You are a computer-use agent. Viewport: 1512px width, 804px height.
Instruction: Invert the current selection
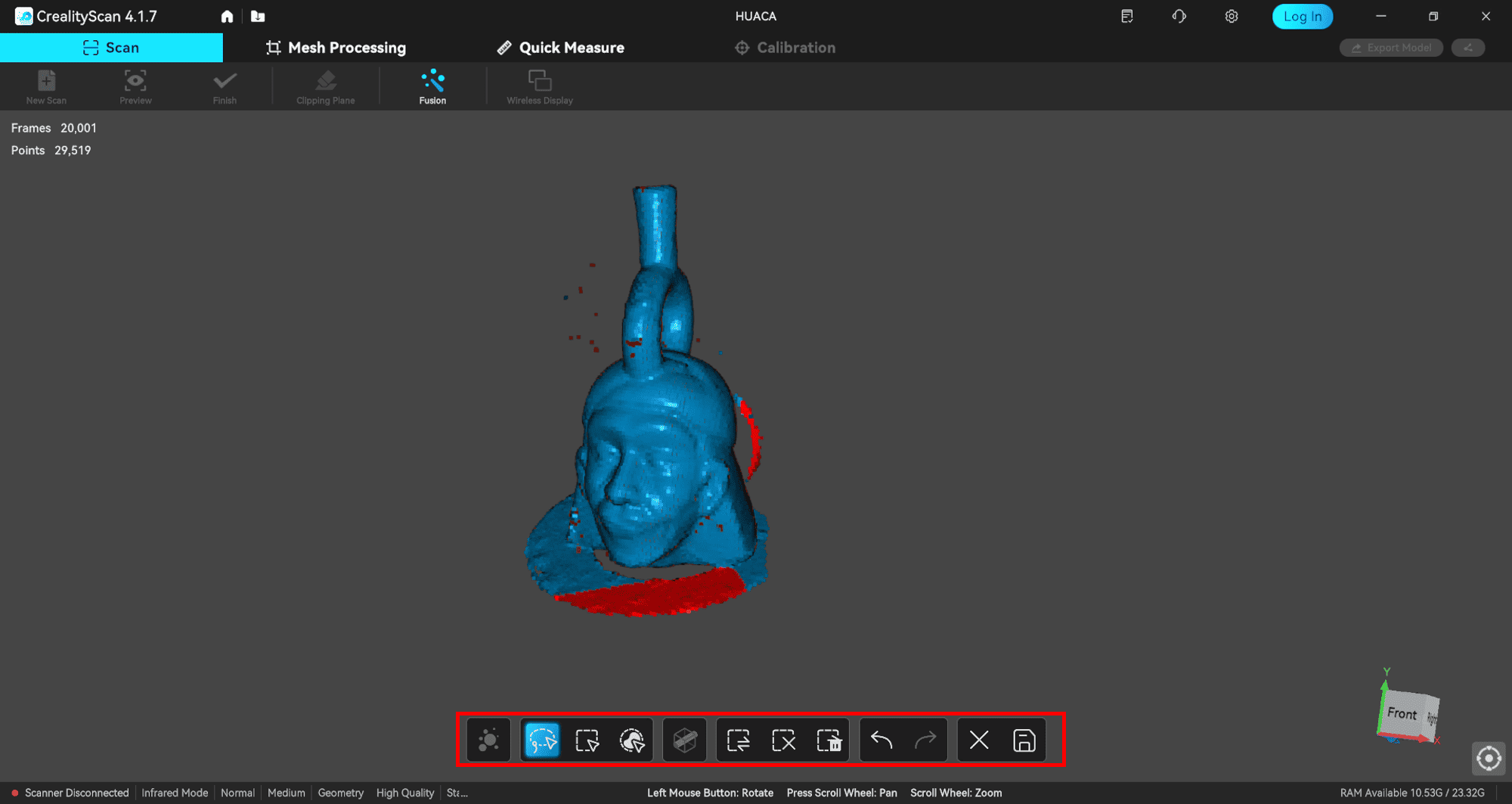point(739,740)
